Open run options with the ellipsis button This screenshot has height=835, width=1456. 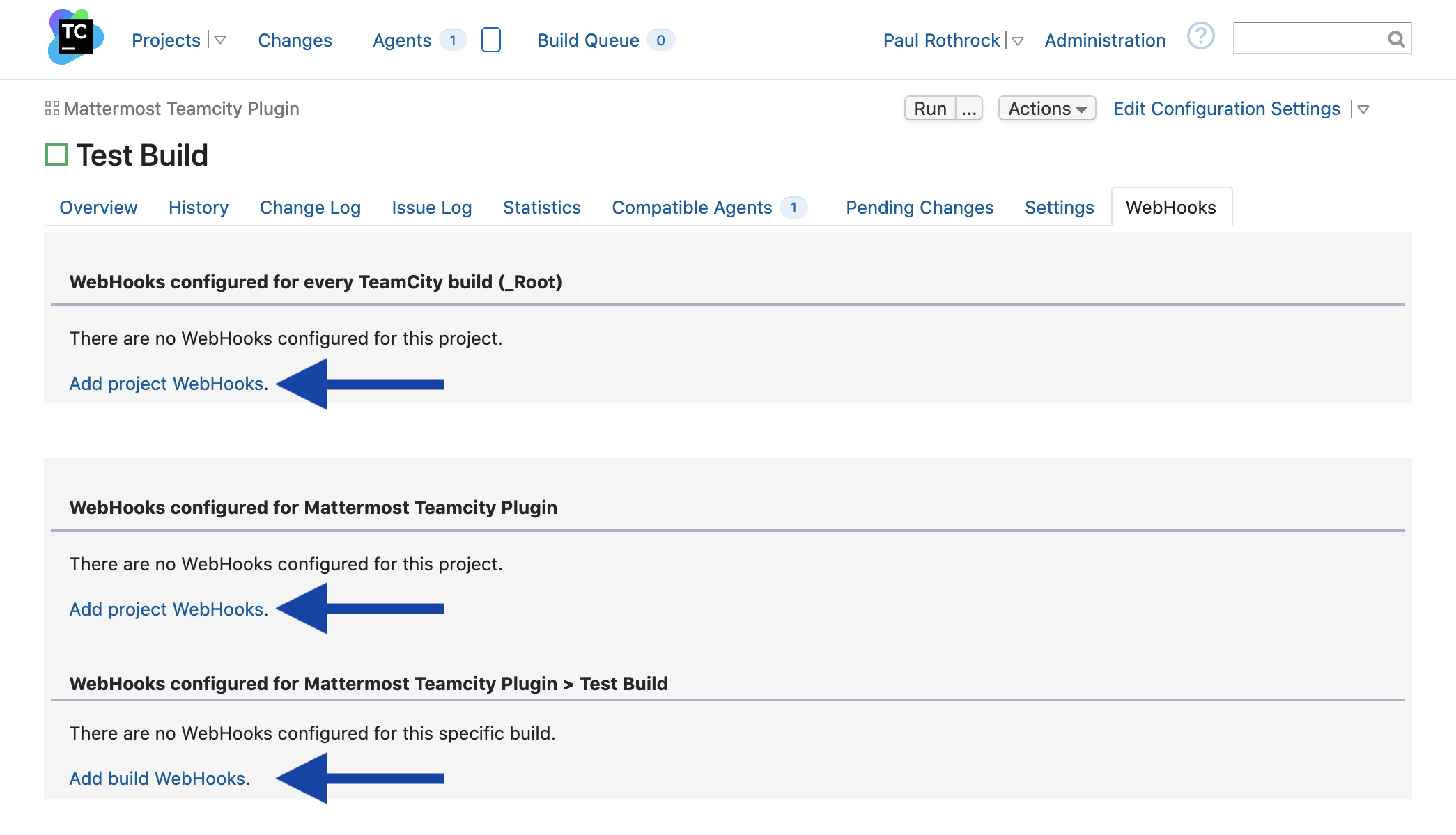click(968, 108)
